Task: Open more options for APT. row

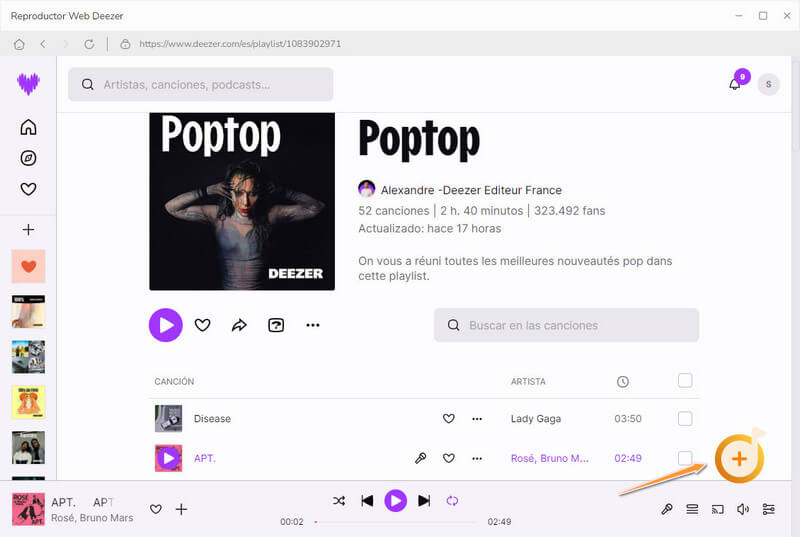Action: 477,458
